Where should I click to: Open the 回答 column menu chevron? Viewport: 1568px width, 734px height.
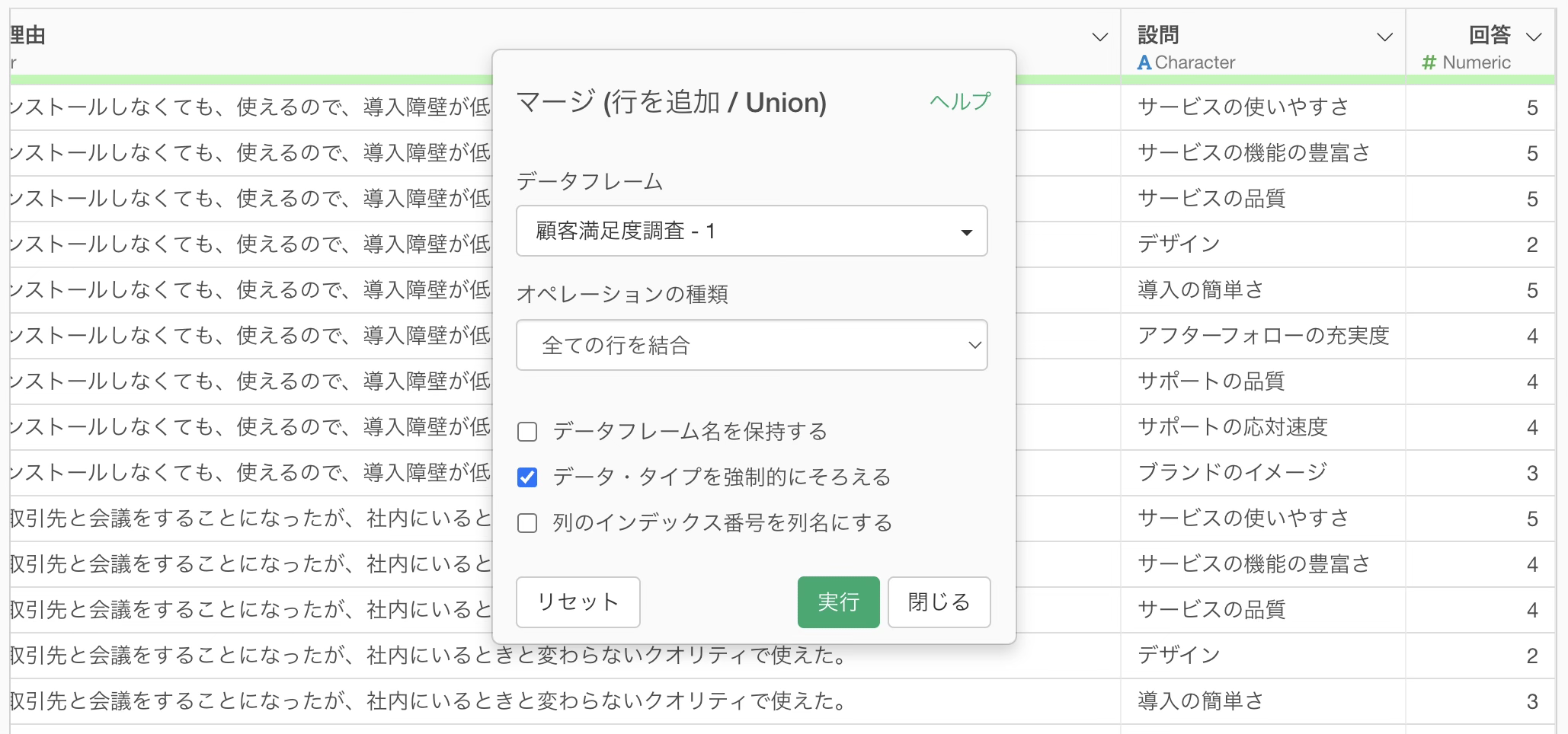point(1534,37)
